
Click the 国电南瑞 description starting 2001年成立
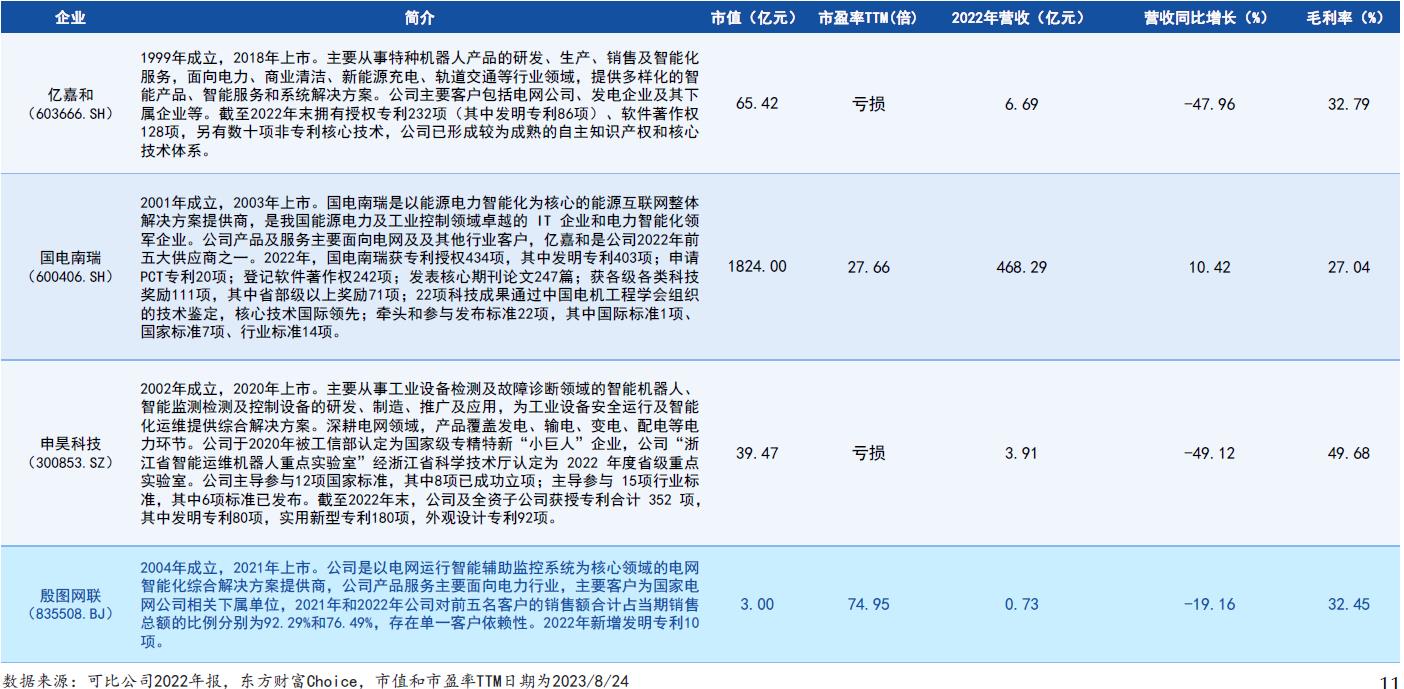[420, 267]
